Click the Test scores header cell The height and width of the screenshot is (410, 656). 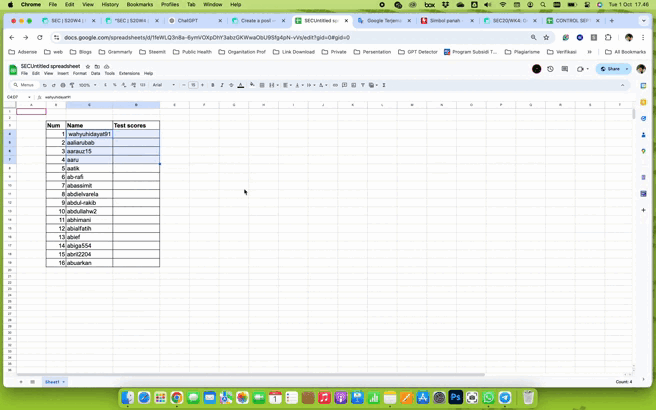click(136, 125)
